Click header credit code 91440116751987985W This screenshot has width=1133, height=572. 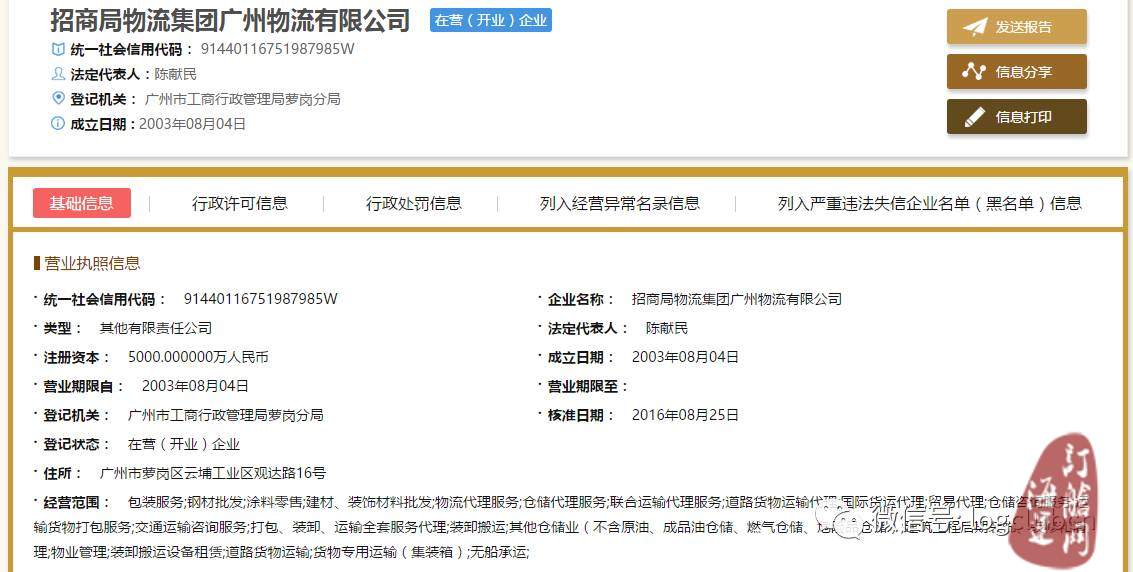pyautogui.click(x=277, y=49)
